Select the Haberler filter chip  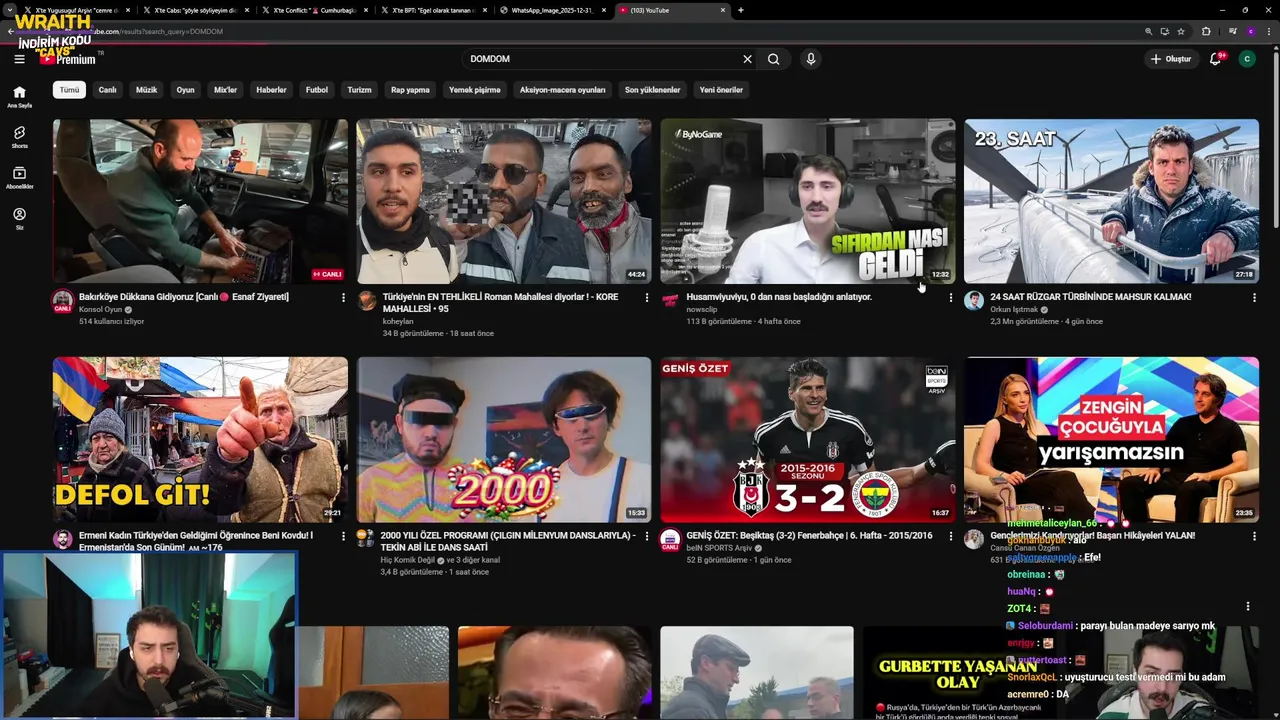click(271, 90)
